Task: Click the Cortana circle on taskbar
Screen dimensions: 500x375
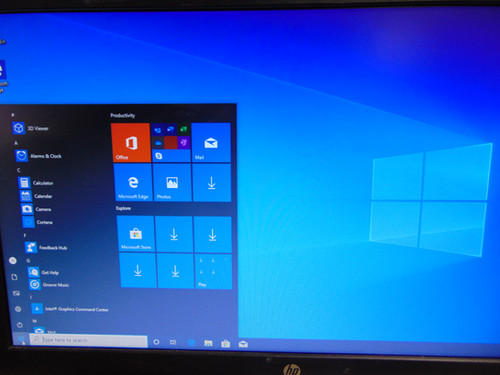Action: click(156, 342)
